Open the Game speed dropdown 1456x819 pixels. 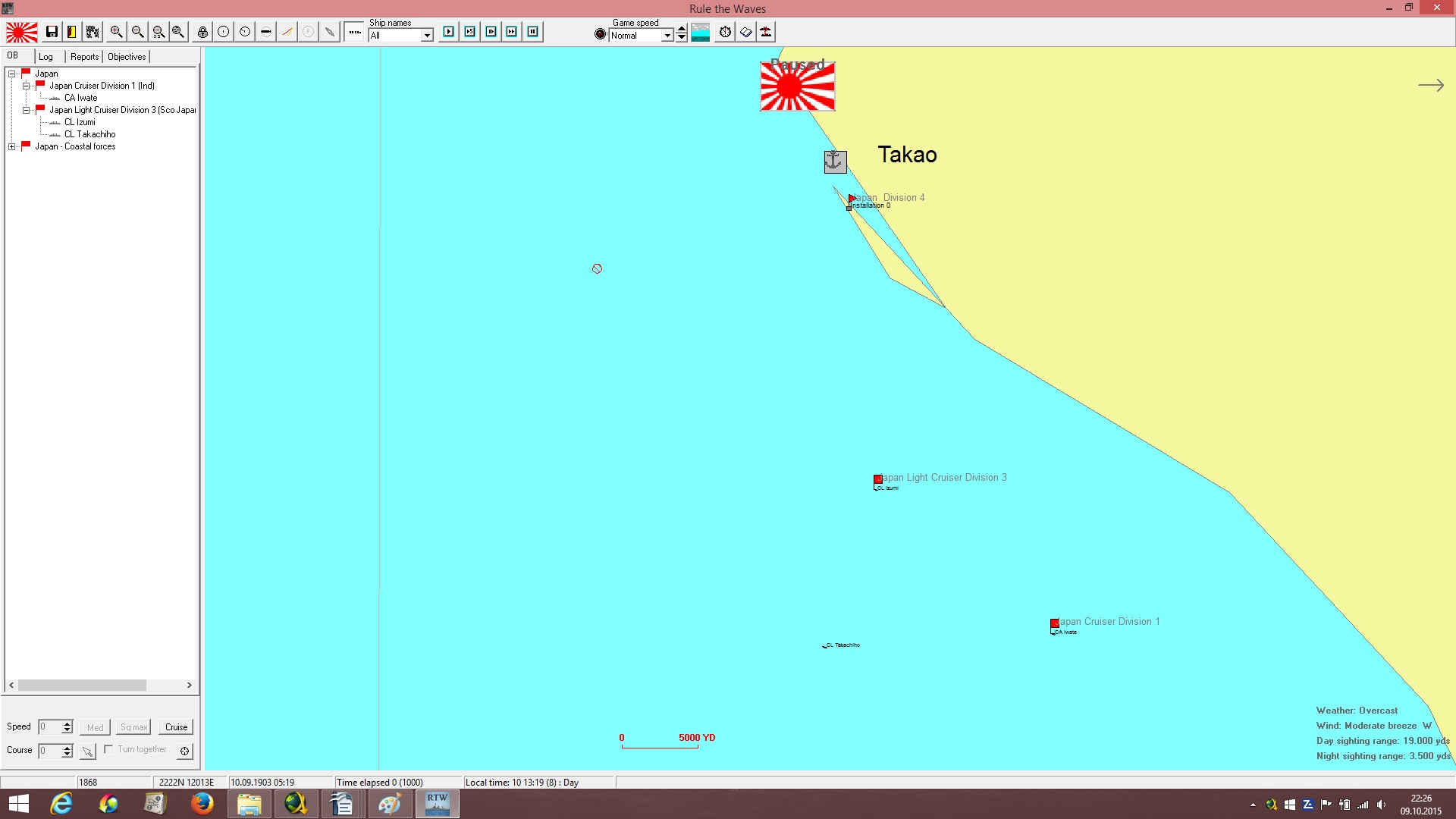[x=667, y=36]
